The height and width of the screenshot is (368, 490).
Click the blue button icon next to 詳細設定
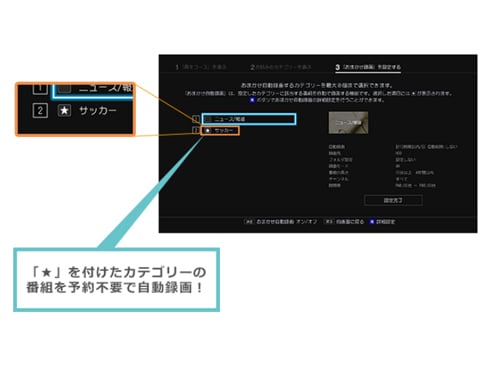point(372,222)
